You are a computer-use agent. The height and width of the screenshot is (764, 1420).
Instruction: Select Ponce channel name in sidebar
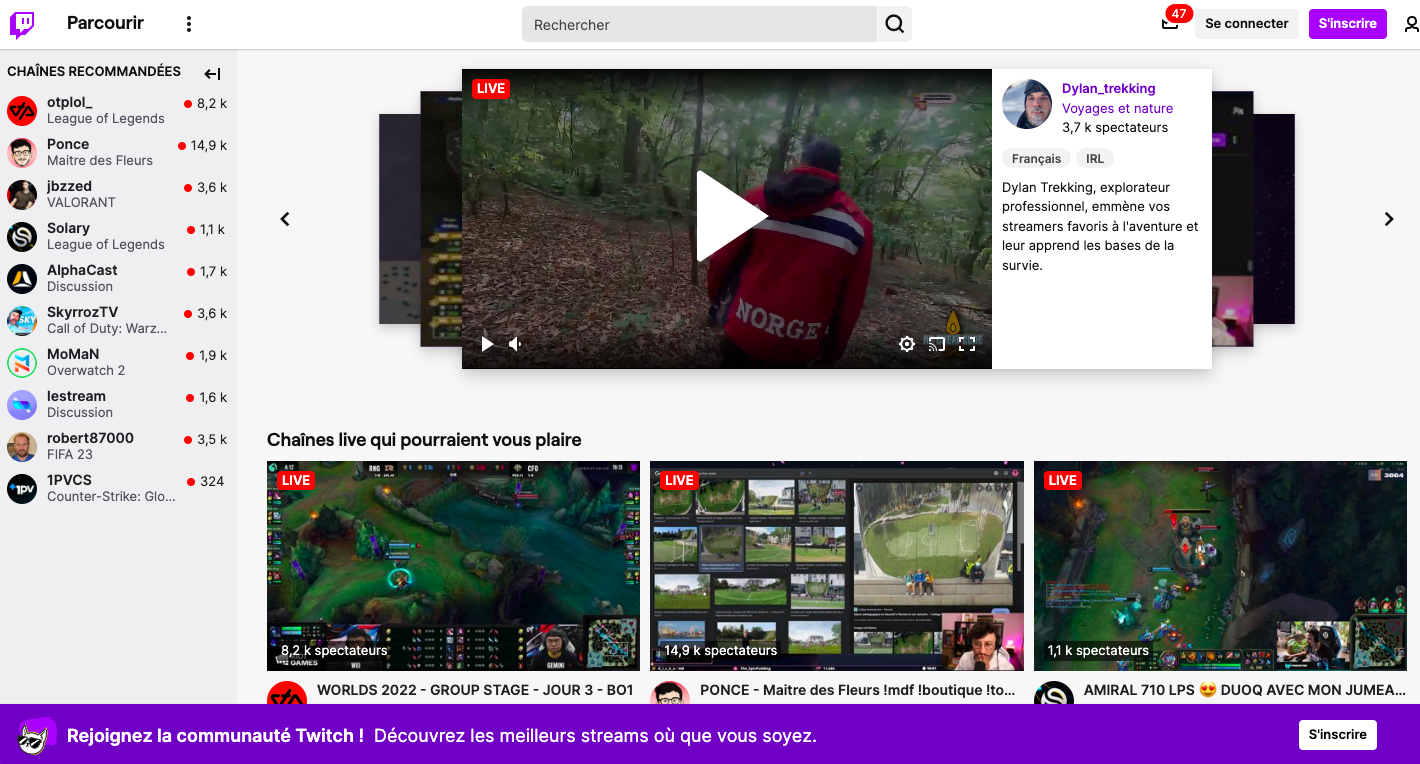[x=68, y=144]
